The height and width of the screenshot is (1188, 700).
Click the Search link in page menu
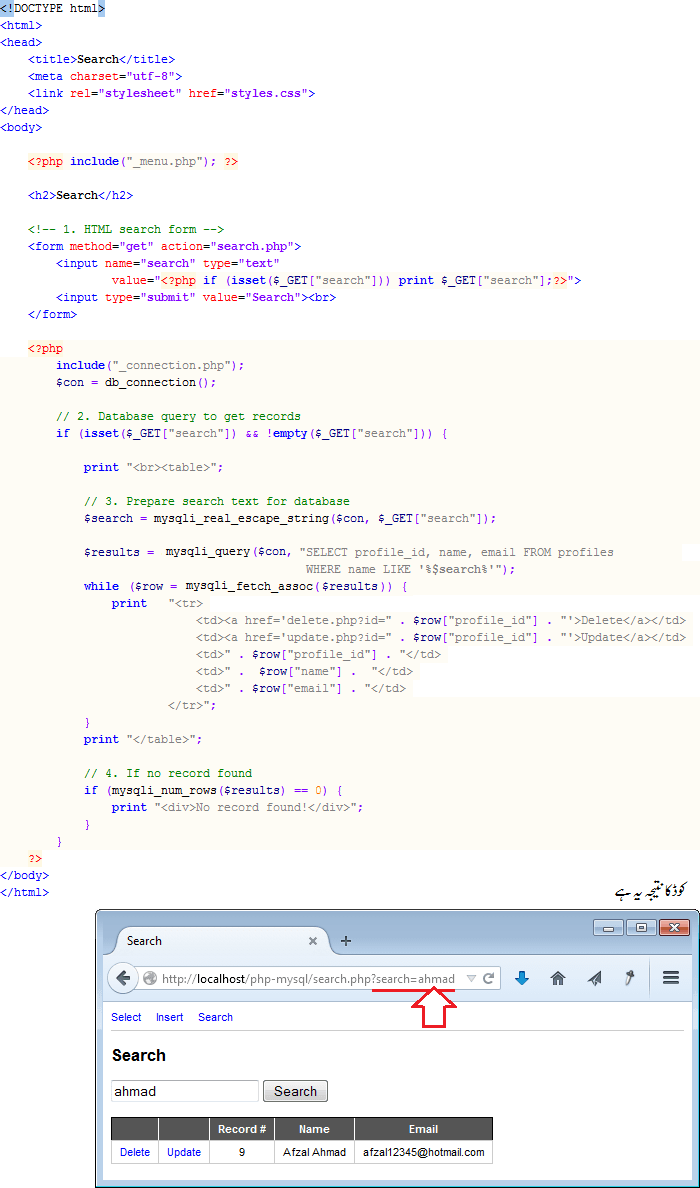(215, 1017)
